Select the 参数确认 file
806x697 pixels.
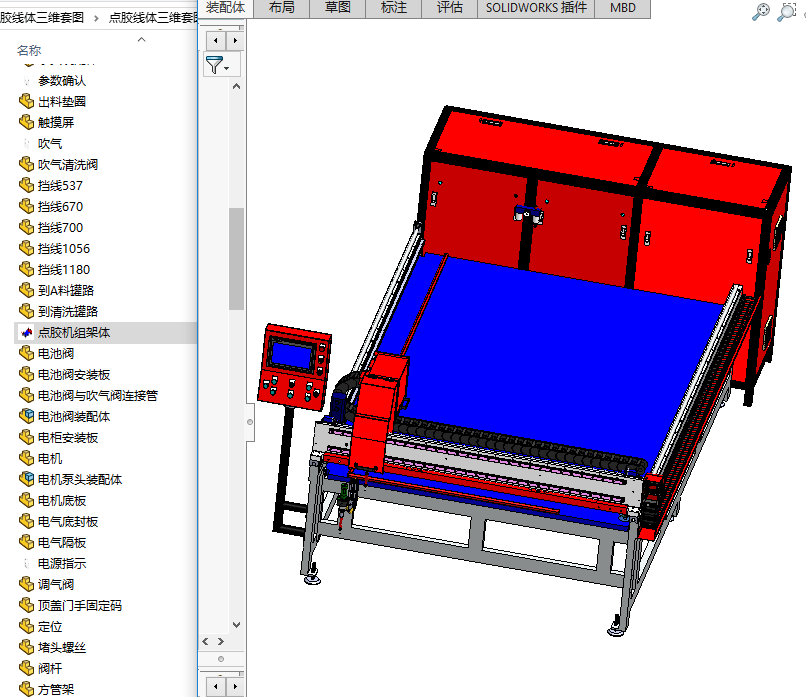coord(62,81)
